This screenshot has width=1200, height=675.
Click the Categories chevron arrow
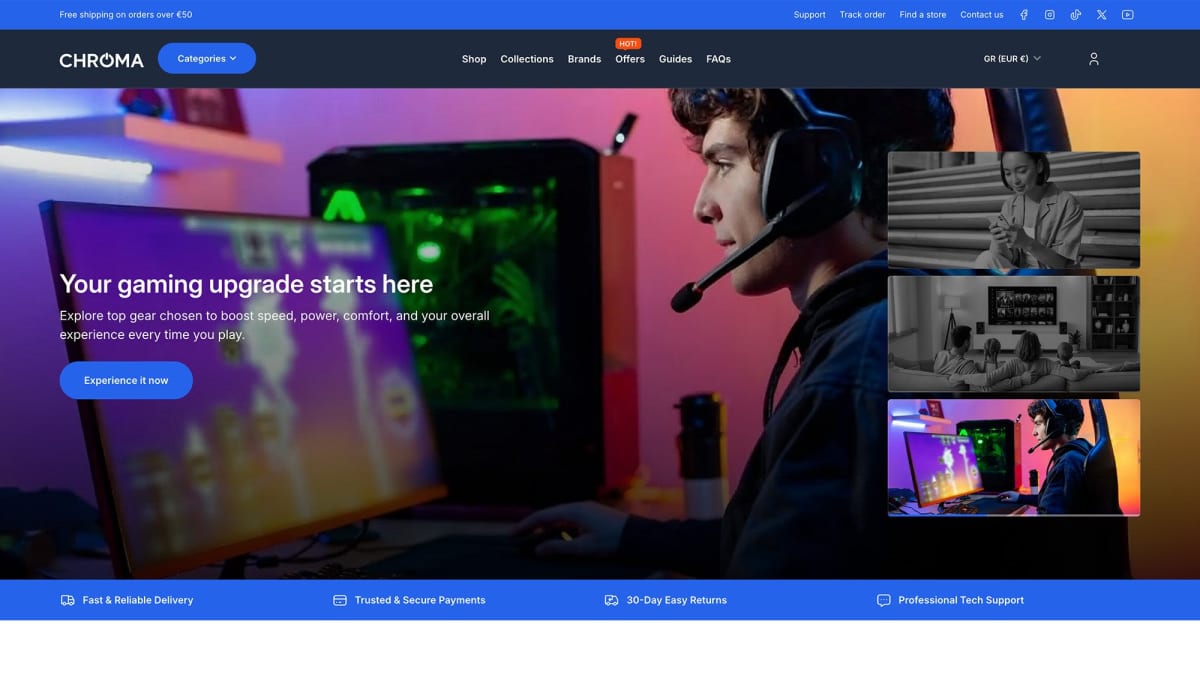[232, 58]
